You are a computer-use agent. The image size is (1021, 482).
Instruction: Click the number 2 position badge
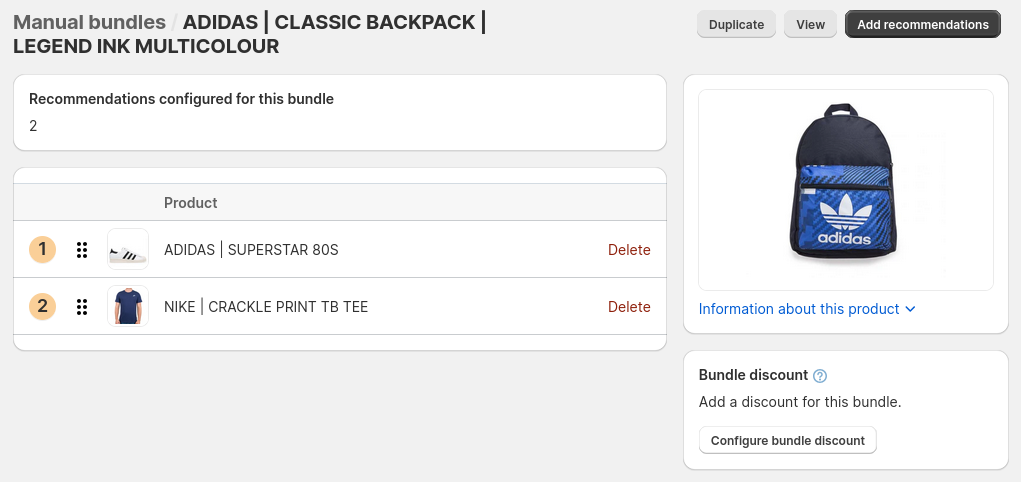tap(43, 306)
